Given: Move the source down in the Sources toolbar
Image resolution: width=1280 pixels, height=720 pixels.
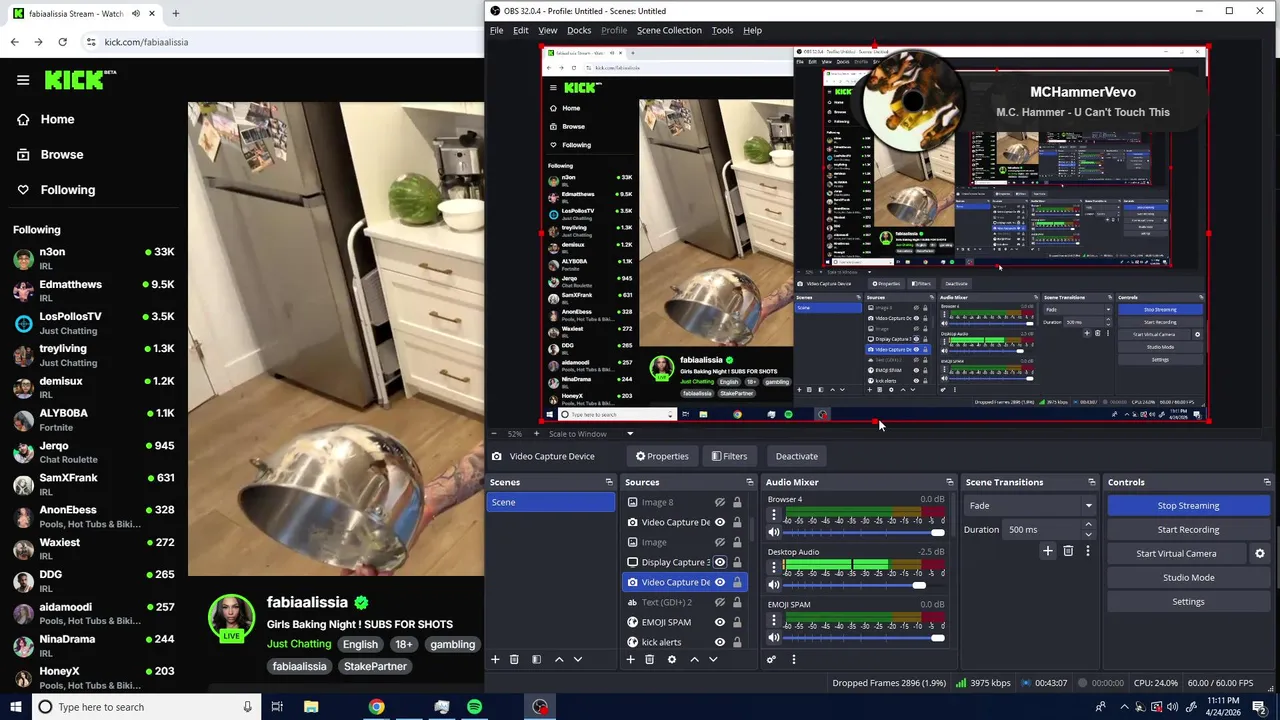Looking at the screenshot, I should coord(713,660).
